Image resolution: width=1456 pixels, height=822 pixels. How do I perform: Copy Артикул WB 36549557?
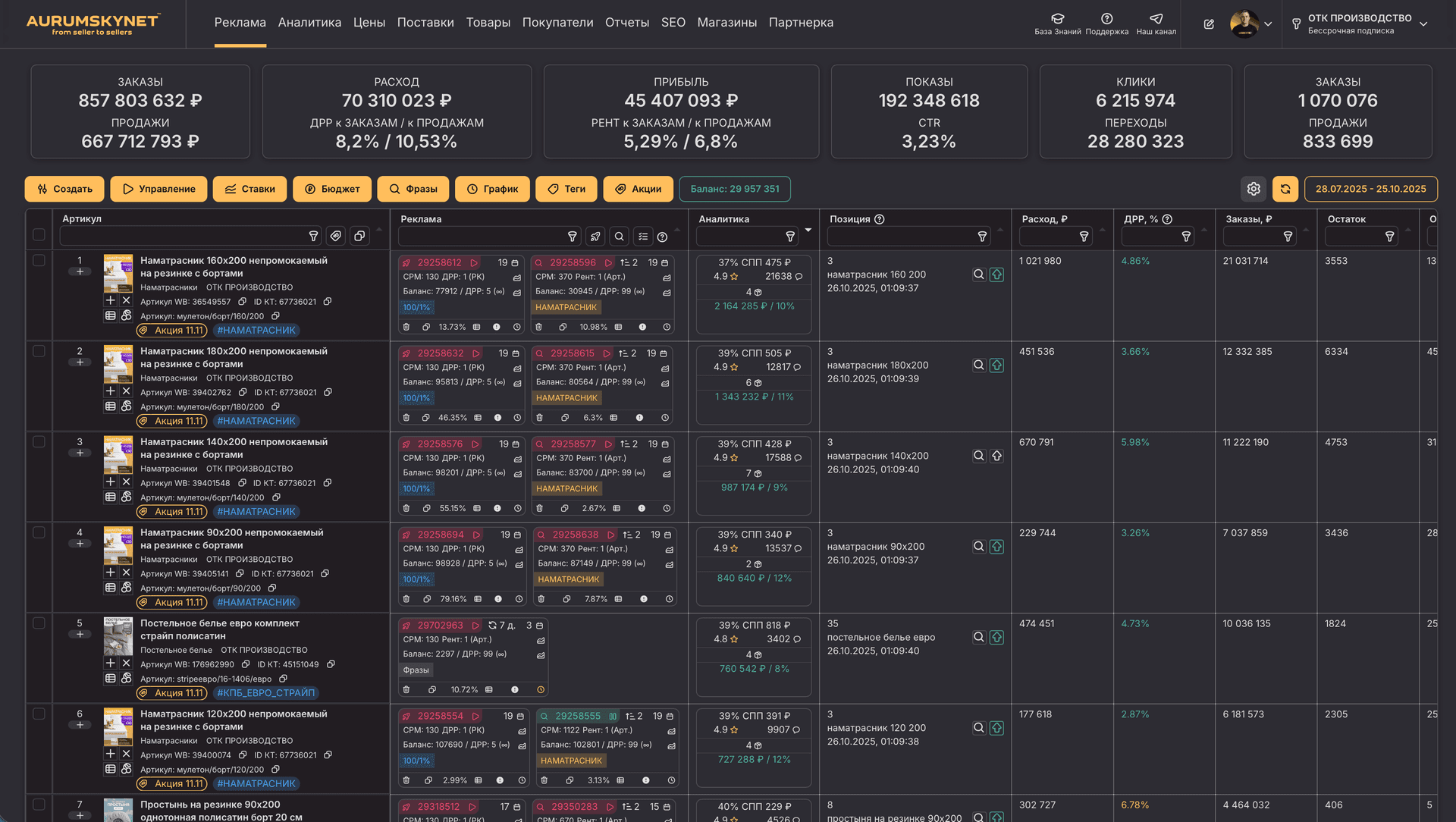coord(242,302)
